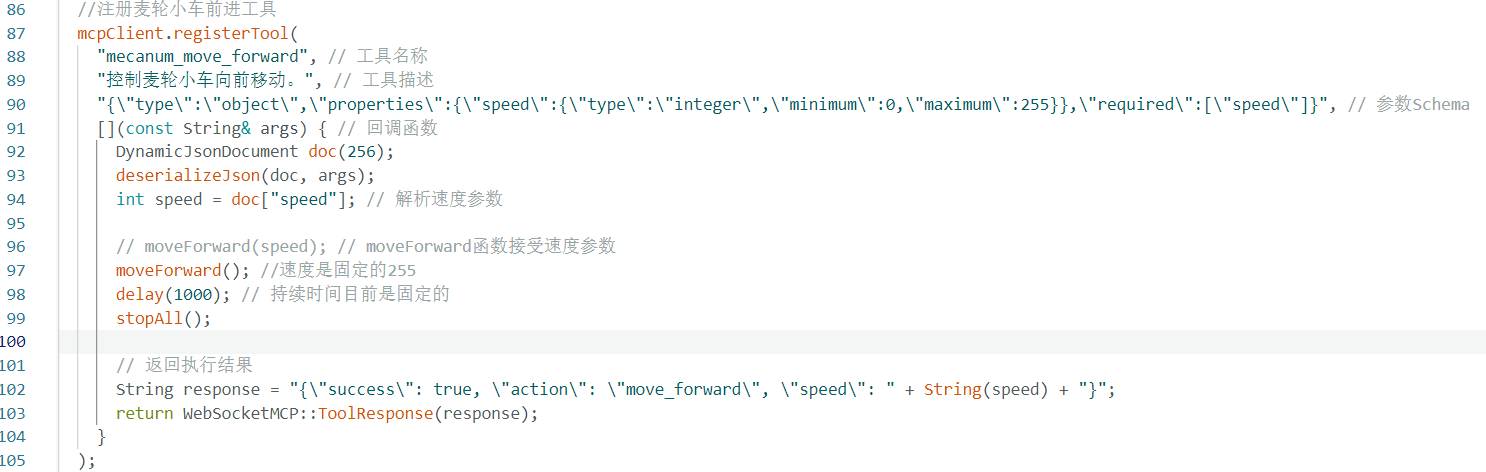Click the mcpClient identifier
The height and width of the screenshot is (472, 1486).
tap(121, 33)
